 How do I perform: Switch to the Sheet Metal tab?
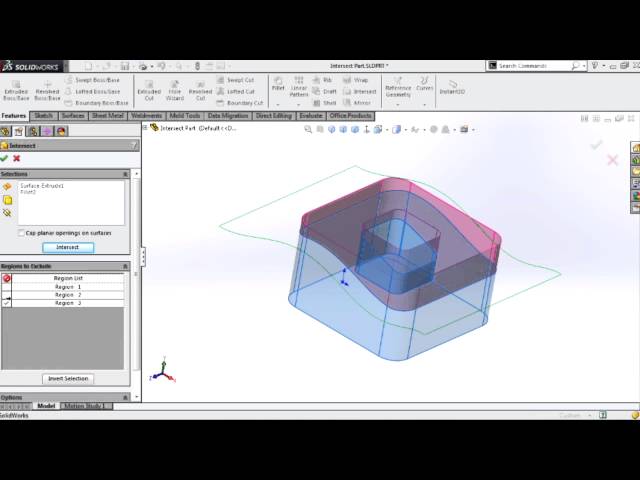108,116
